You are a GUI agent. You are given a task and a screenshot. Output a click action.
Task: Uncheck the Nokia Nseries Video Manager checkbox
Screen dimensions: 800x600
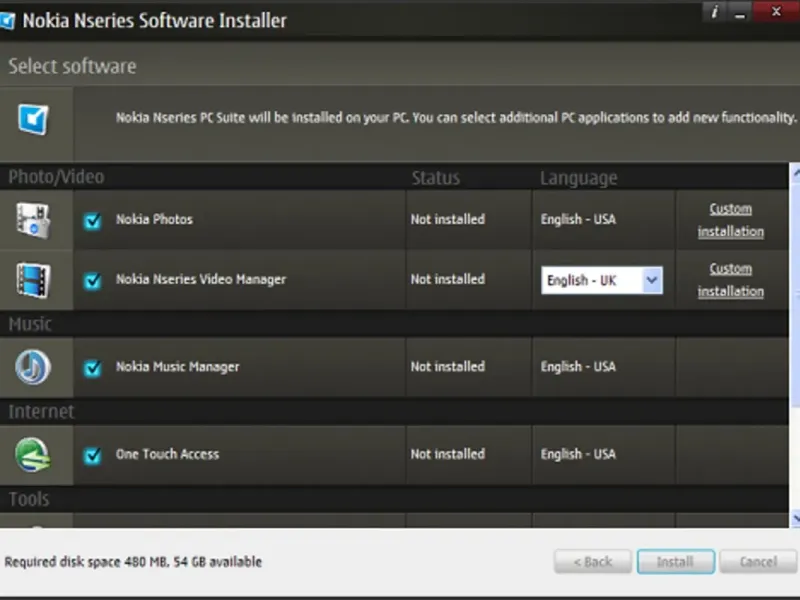92,281
